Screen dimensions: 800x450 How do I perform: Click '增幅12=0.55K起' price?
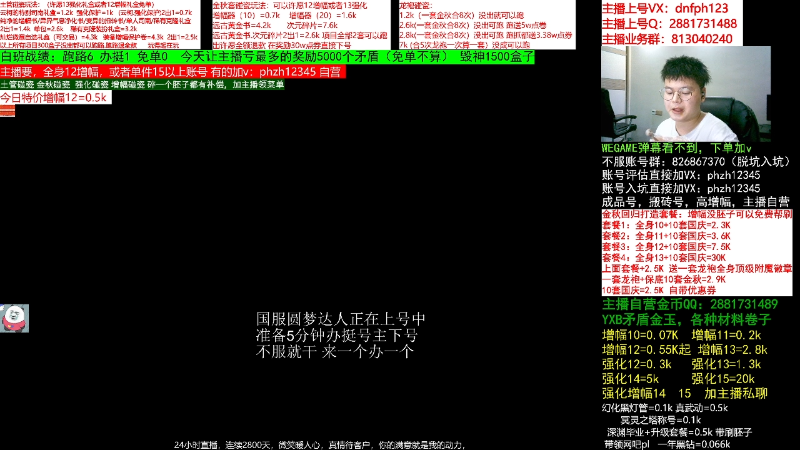point(646,350)
